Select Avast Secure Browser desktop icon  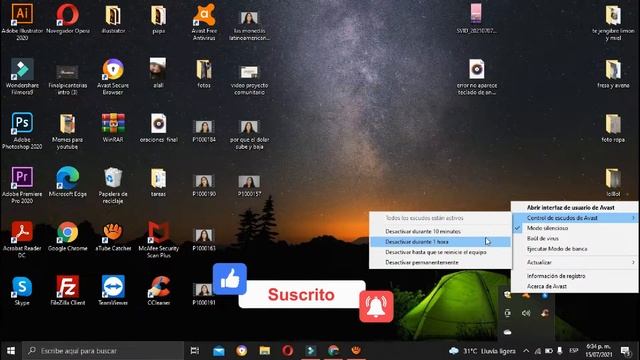tap(113, 76)
